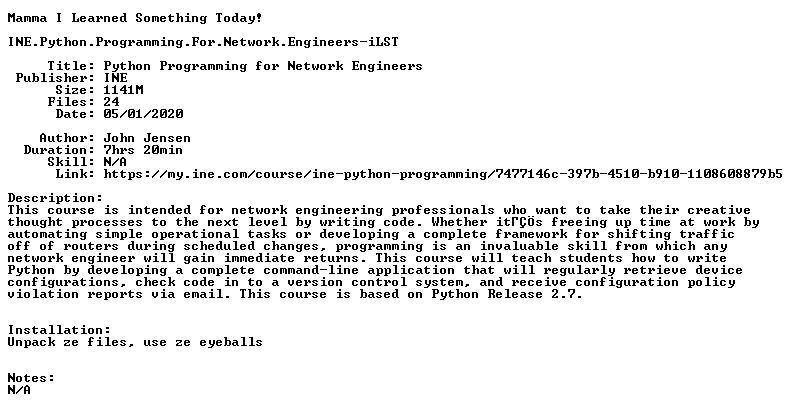Click the Title value 'Python Programming for Network Engineers'
This screenshot has width=792, height=408.
[x=263, y=67]
